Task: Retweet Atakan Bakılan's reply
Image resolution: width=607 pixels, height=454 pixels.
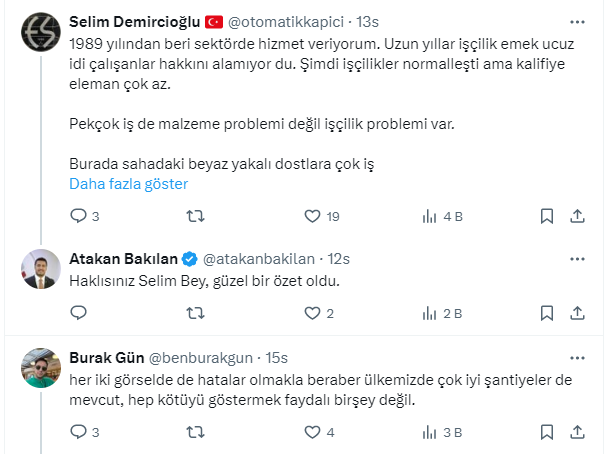Action: click(x=196, y=314)
